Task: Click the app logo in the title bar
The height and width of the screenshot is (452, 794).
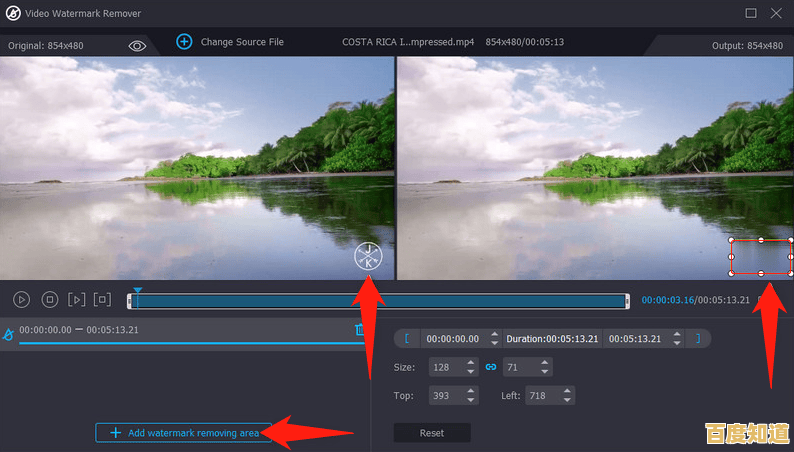Action: tap(14, 13)
